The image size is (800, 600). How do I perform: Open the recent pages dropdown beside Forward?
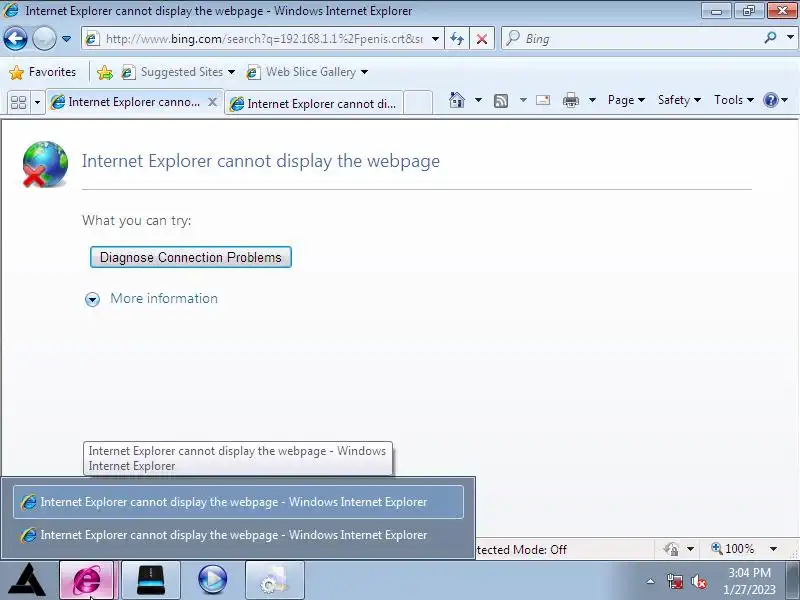(x=66, y=39)
